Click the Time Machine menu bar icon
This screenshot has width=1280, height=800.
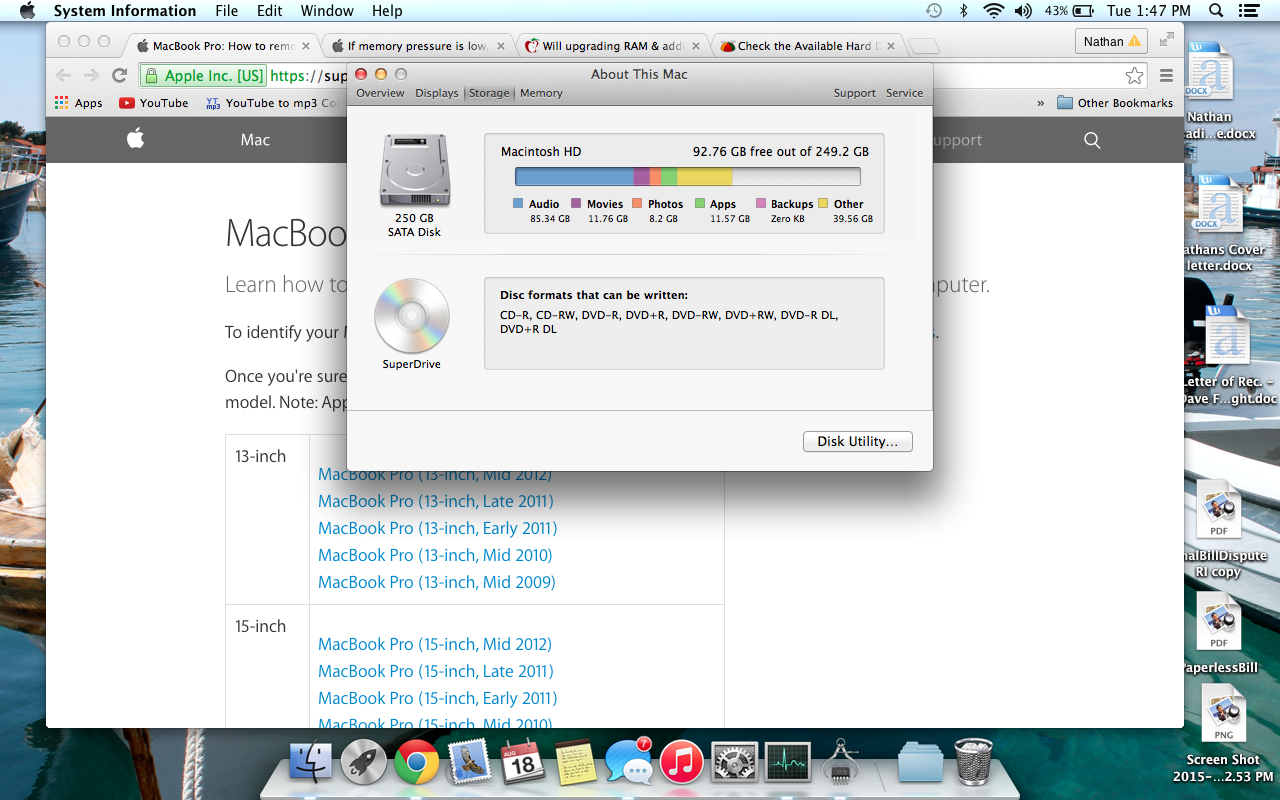coord(933,11)
